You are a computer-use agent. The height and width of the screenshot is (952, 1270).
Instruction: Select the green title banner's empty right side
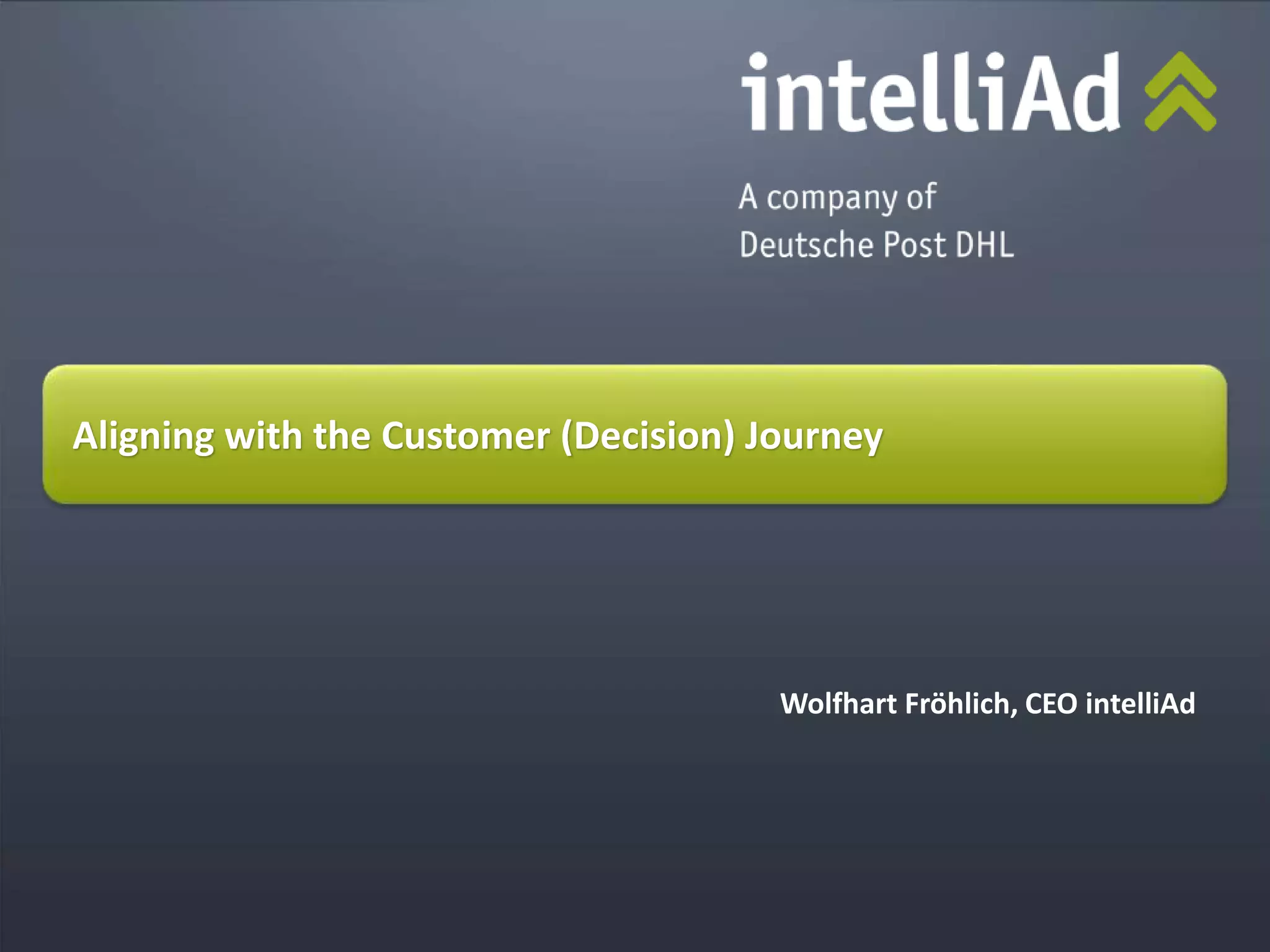point(1054,434)
